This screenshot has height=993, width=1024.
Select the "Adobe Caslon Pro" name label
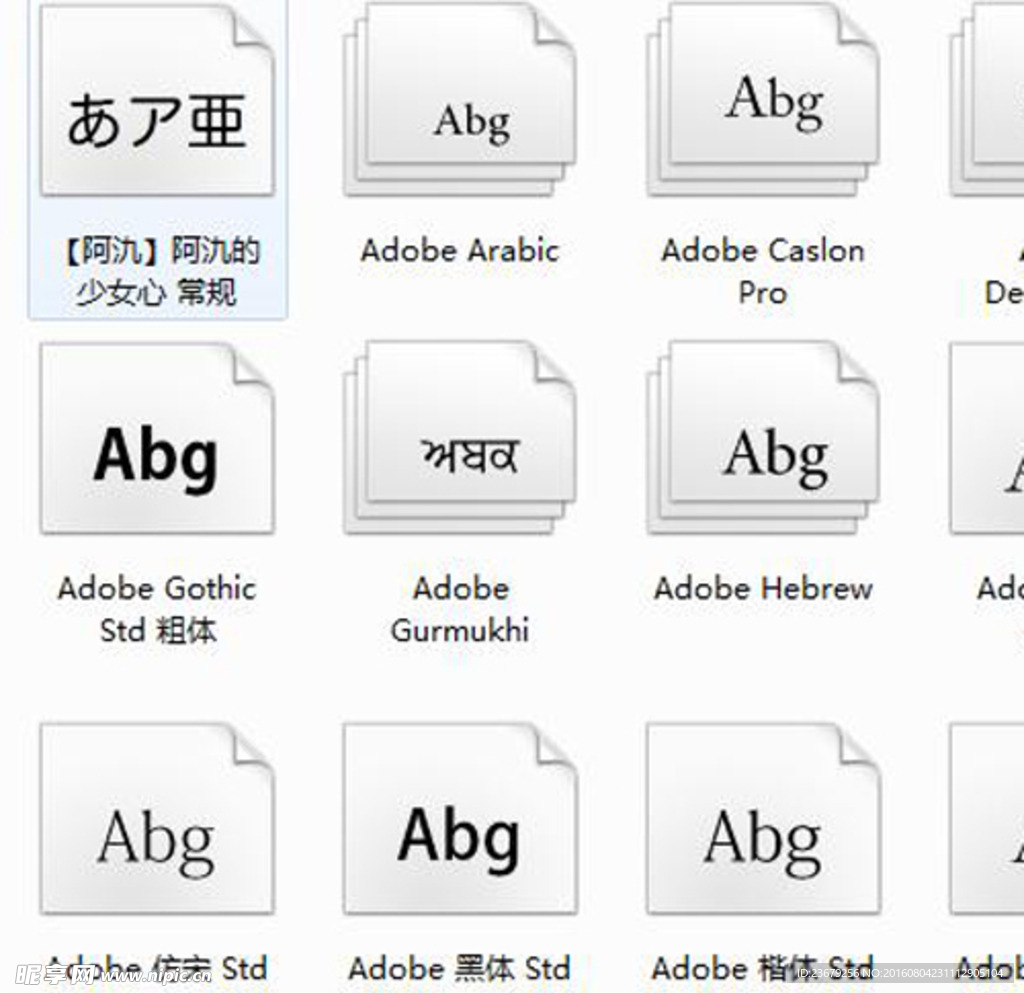point(763,271)
